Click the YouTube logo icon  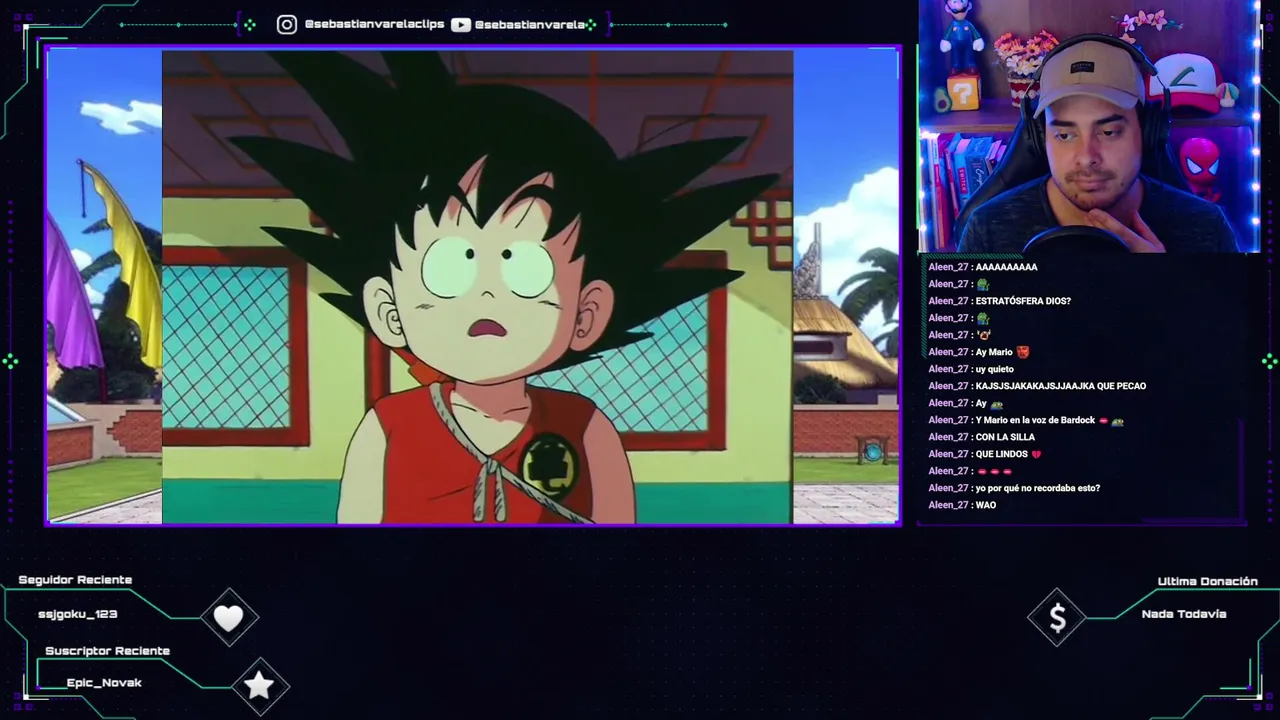pos(461,24)
